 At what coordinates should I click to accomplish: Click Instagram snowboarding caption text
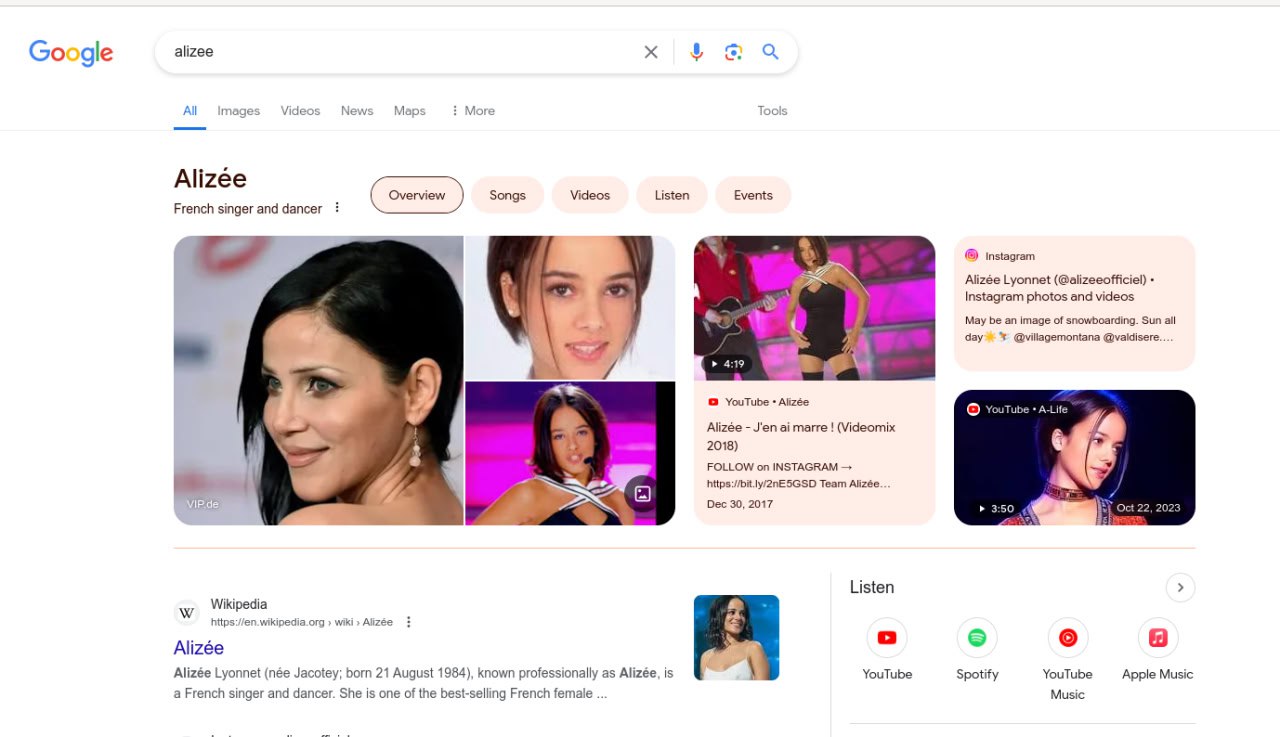pyautogui.click(x=1070, y=329)
